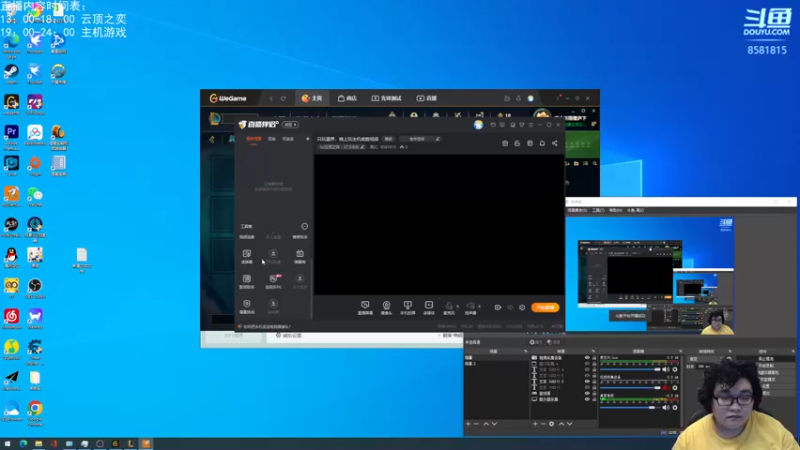The height and width of the screenshot is (450, 800).
Task: Move the source down in OBS Sources panel
Action: (569, 424)
